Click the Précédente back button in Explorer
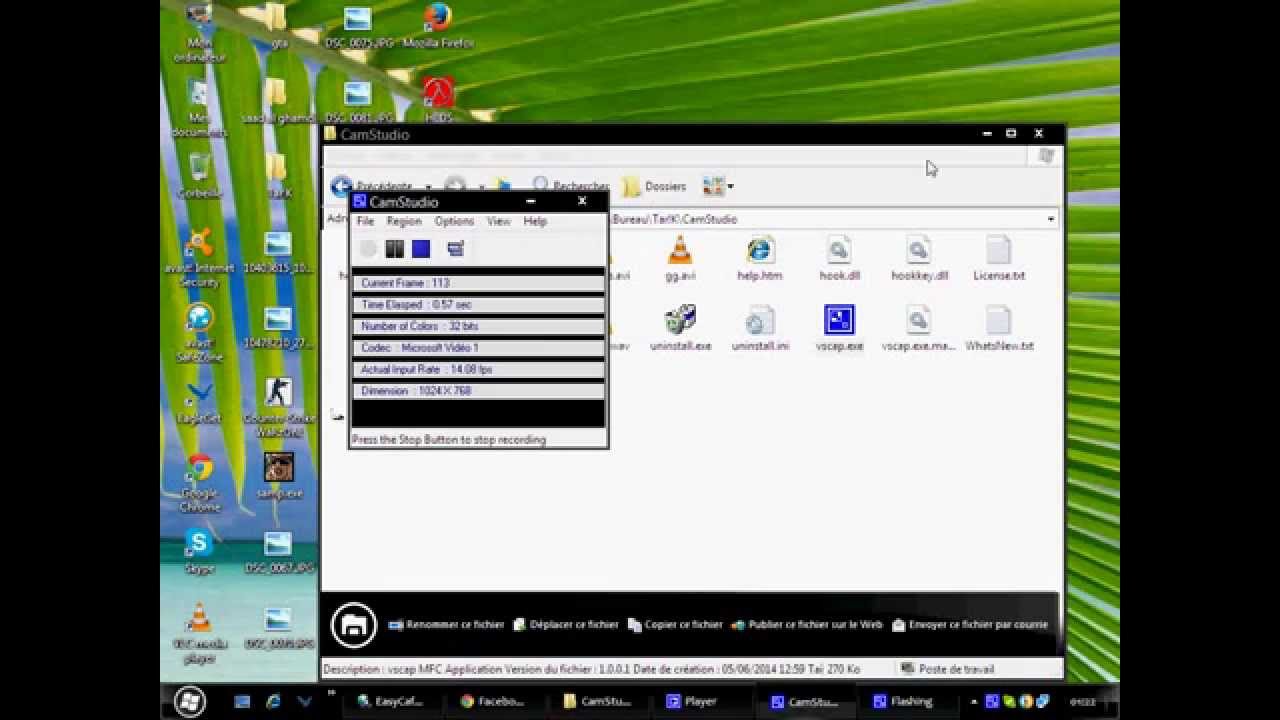 (371, 186)
